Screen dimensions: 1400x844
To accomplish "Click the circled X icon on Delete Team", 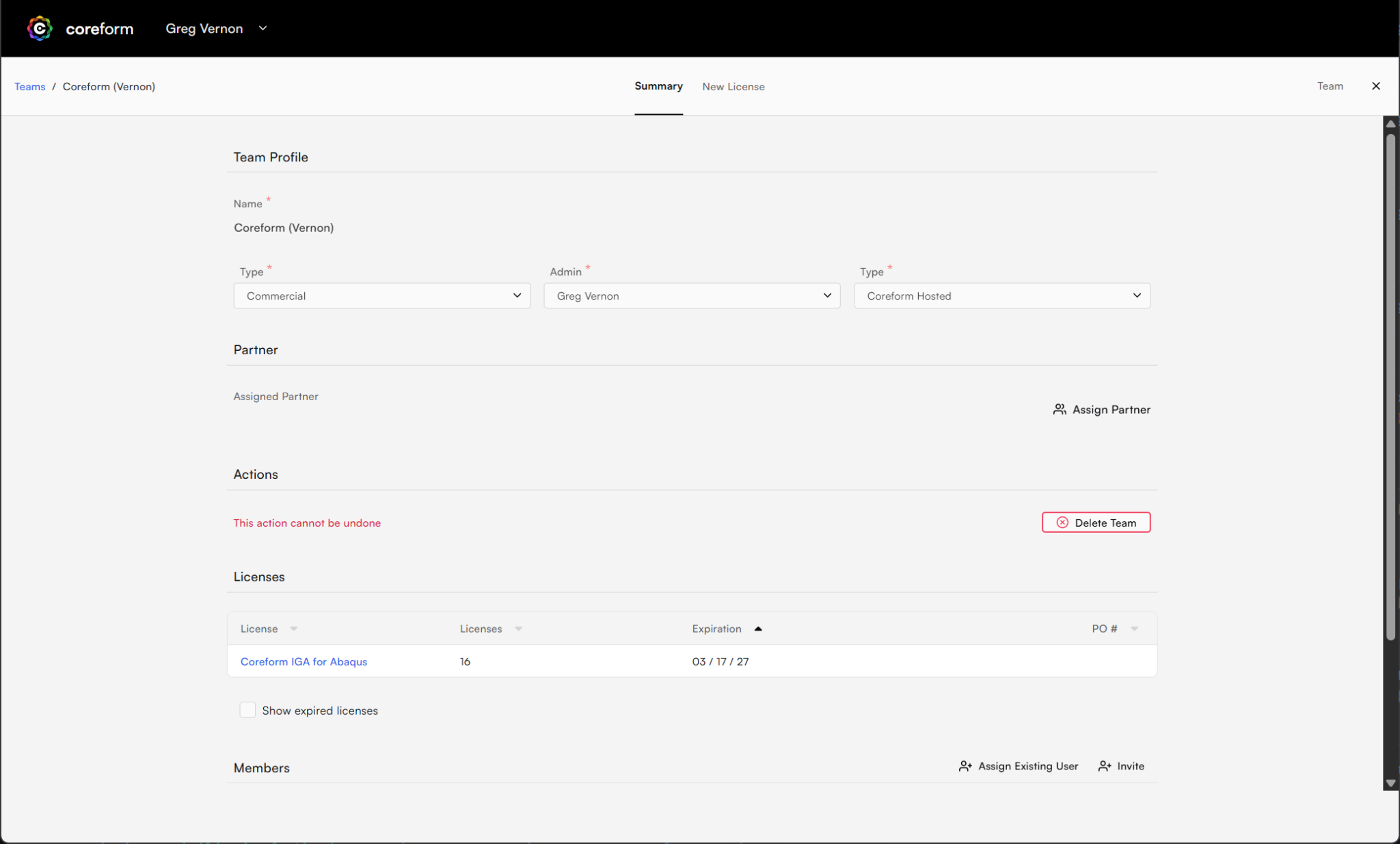I will pyautogui.click(x=1062, y=523).
